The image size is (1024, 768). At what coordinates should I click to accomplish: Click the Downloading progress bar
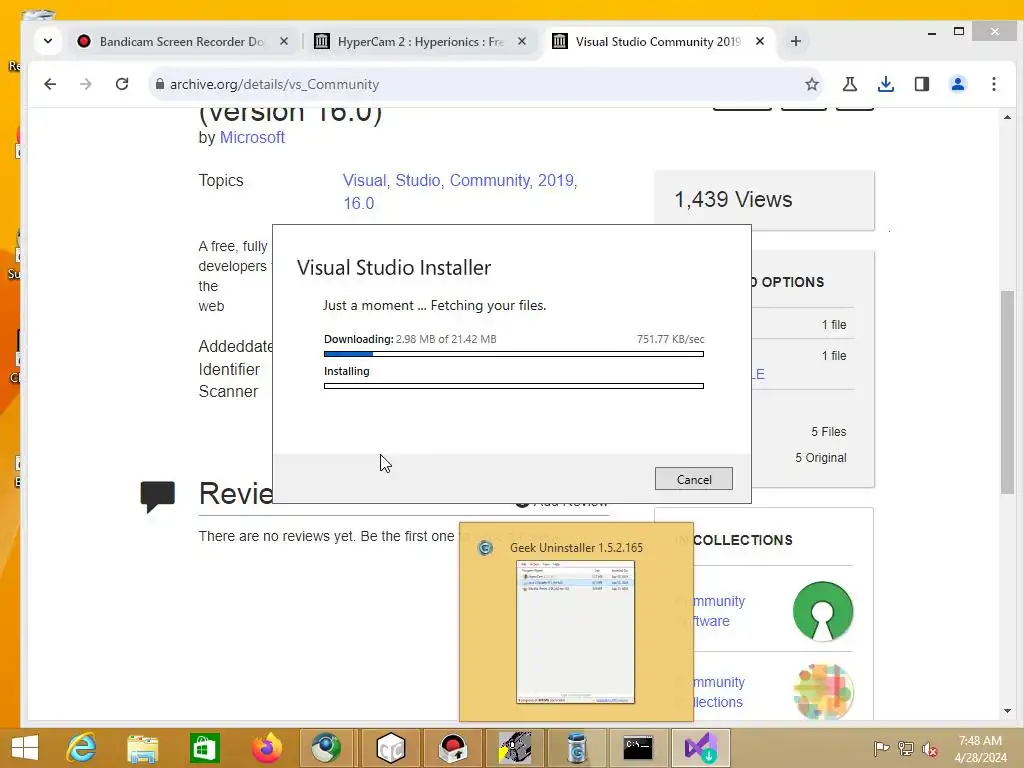pyautogui.click(x=513, y=354)
